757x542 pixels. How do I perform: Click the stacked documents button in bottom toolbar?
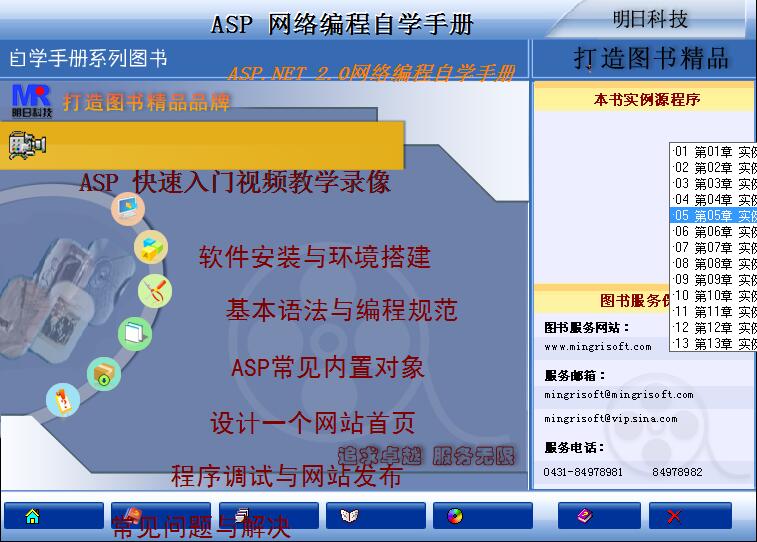tap(268, 516)
